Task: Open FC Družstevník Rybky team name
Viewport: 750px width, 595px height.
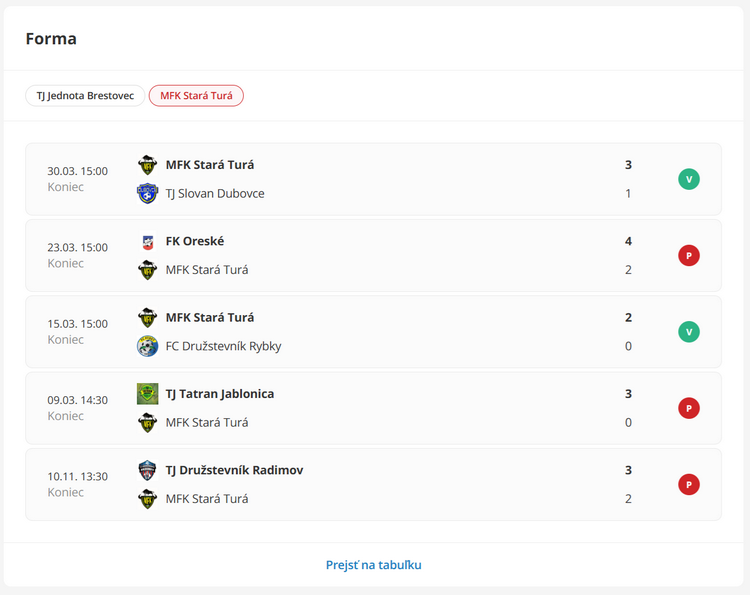Action: (223, 346)
